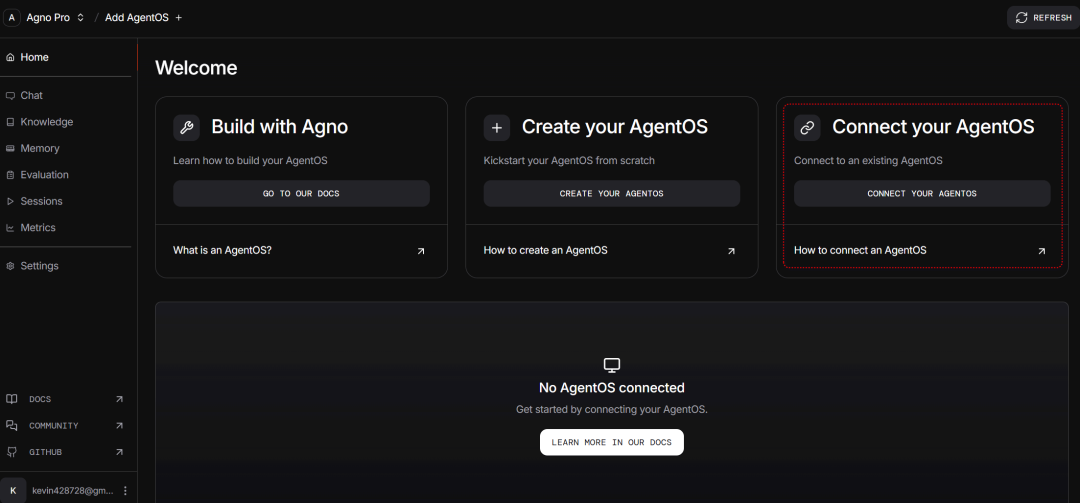
Task: Open Settings in the sidebar
Action: click(39, 266)
